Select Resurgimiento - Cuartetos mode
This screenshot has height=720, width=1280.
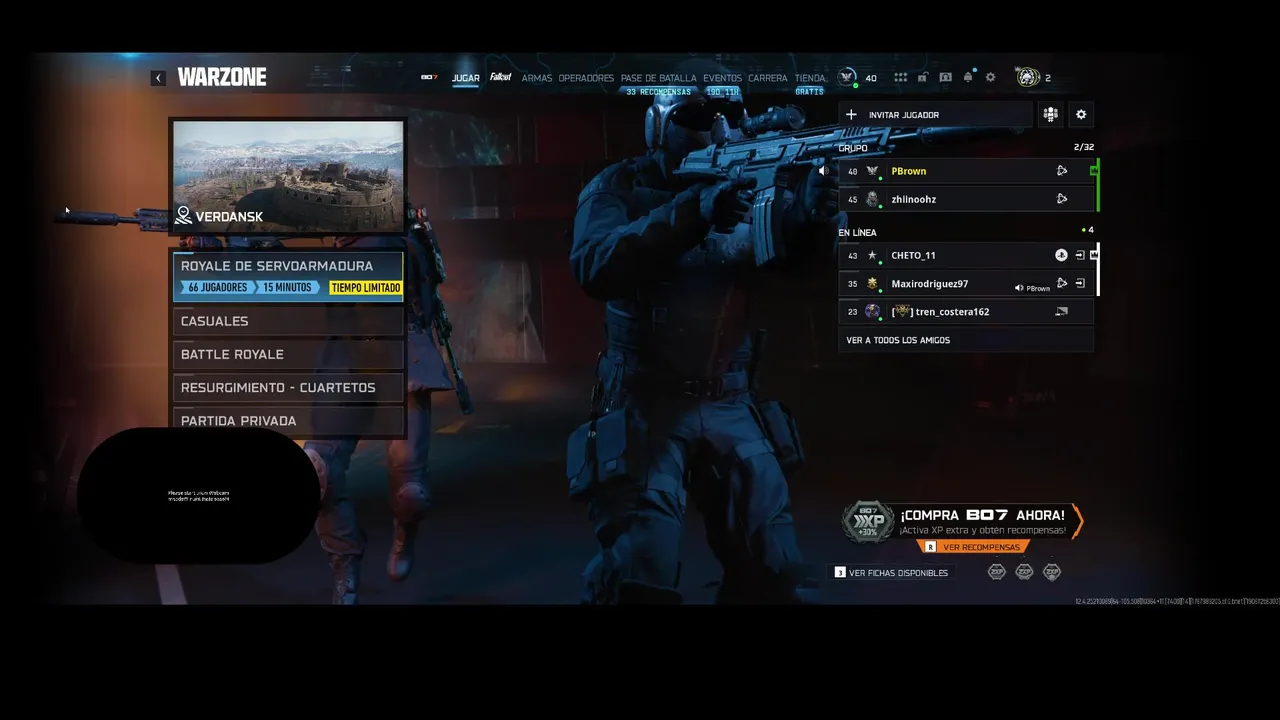(x=288, y=387)
